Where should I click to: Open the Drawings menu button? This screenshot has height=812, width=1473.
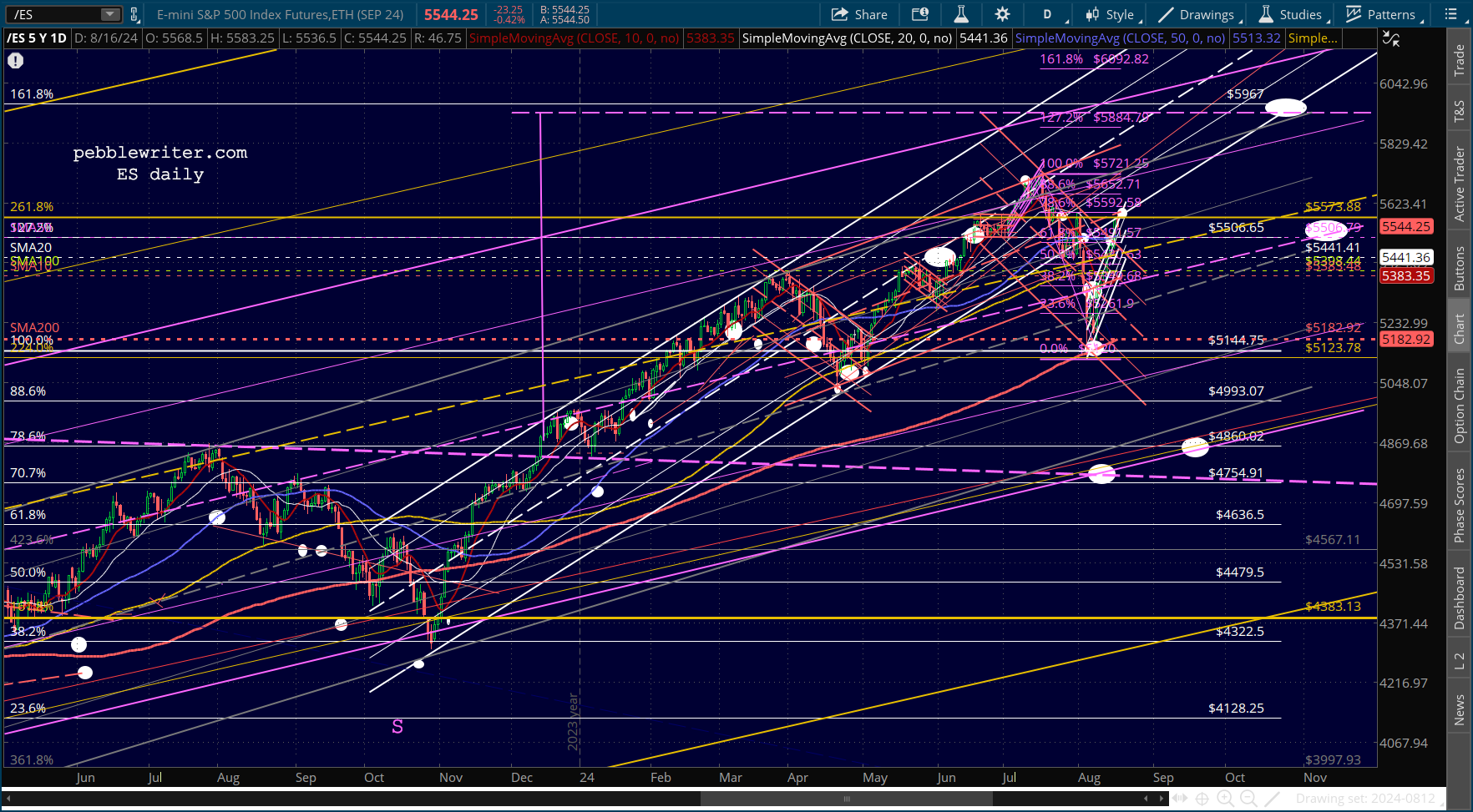tap(1196, 14)
